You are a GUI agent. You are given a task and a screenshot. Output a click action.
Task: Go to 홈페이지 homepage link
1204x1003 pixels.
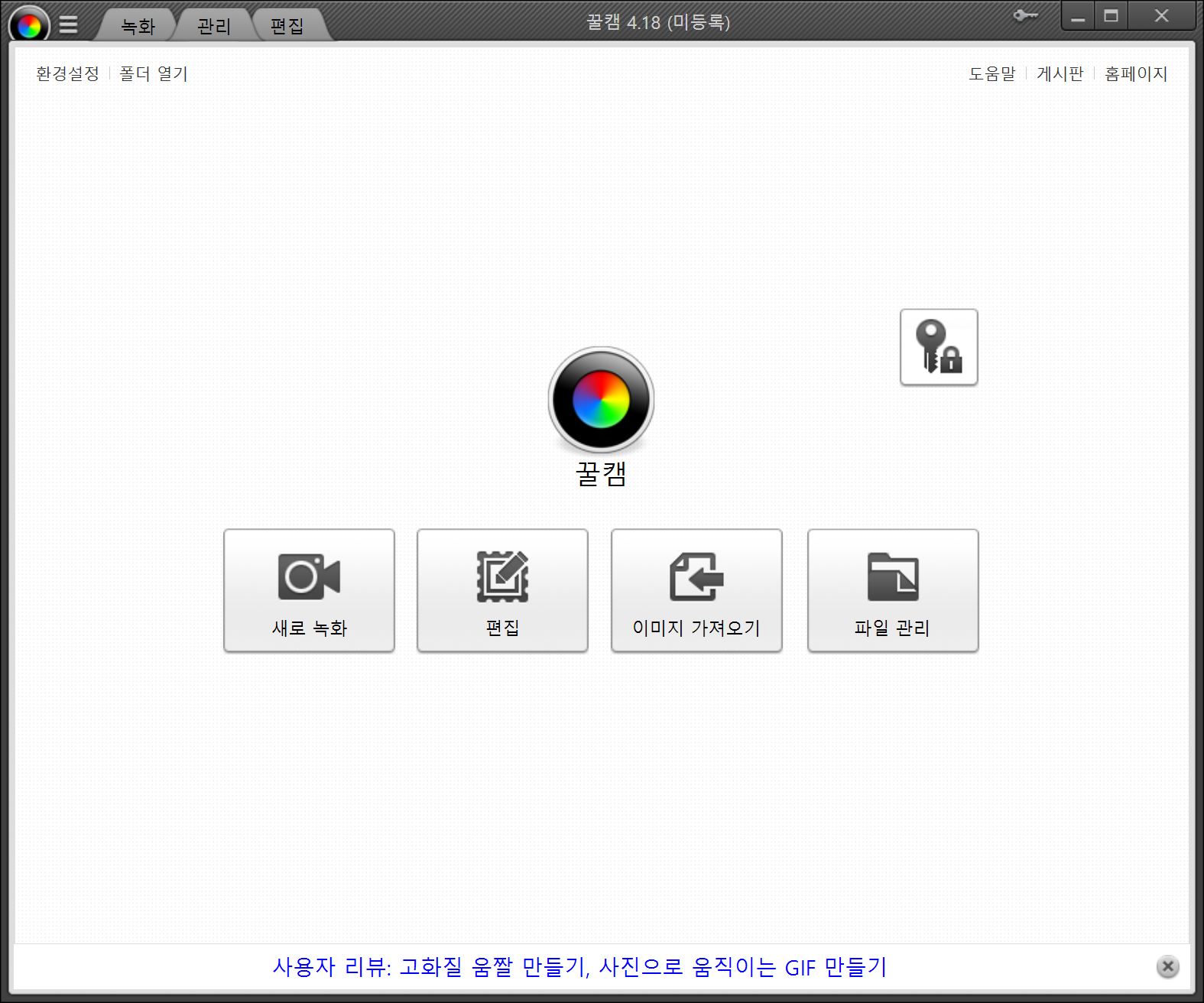pos(1136,73)
